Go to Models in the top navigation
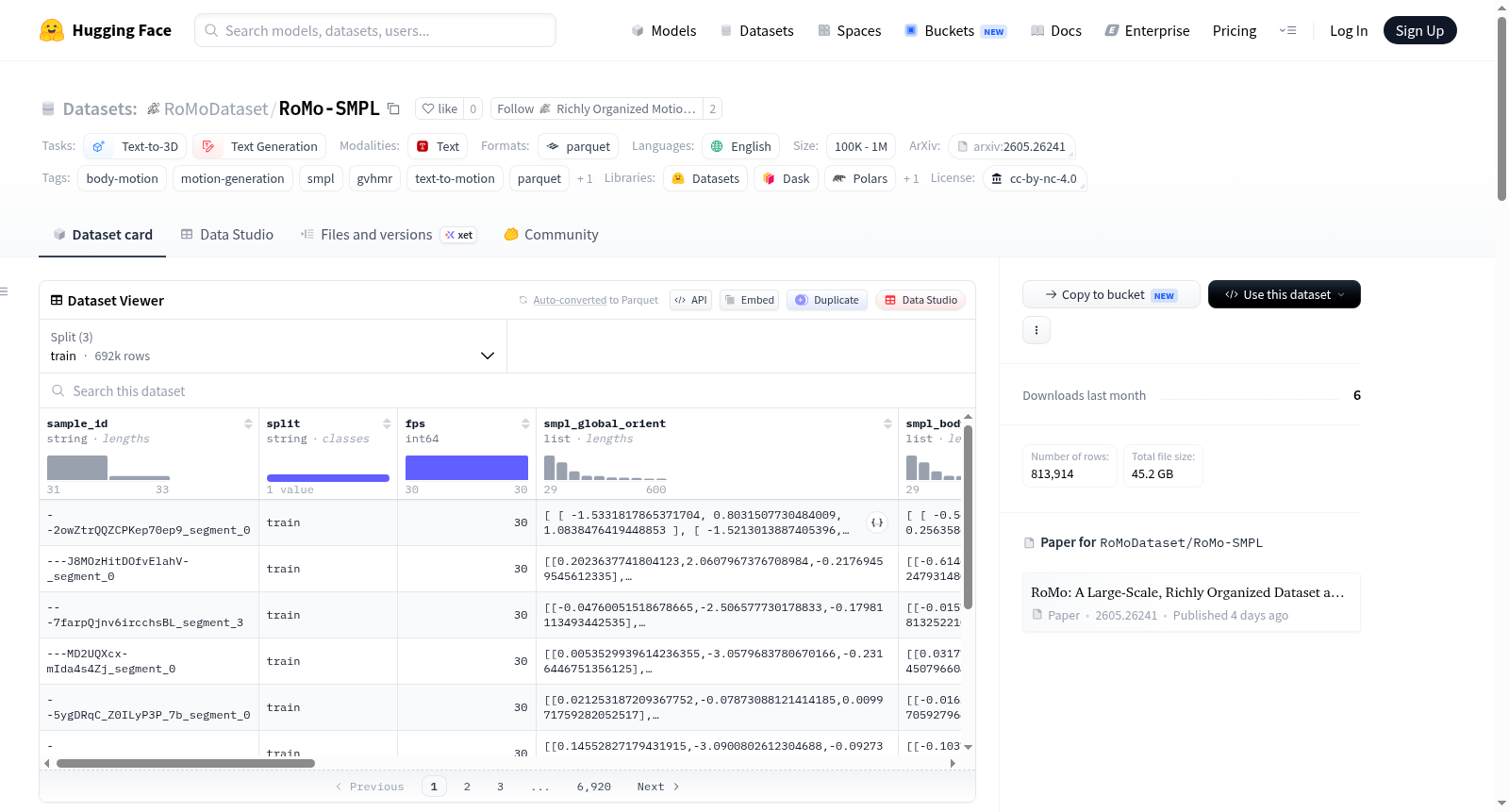Image resolution: width=1509 pixels, height=812 pixels. point(664,31)
